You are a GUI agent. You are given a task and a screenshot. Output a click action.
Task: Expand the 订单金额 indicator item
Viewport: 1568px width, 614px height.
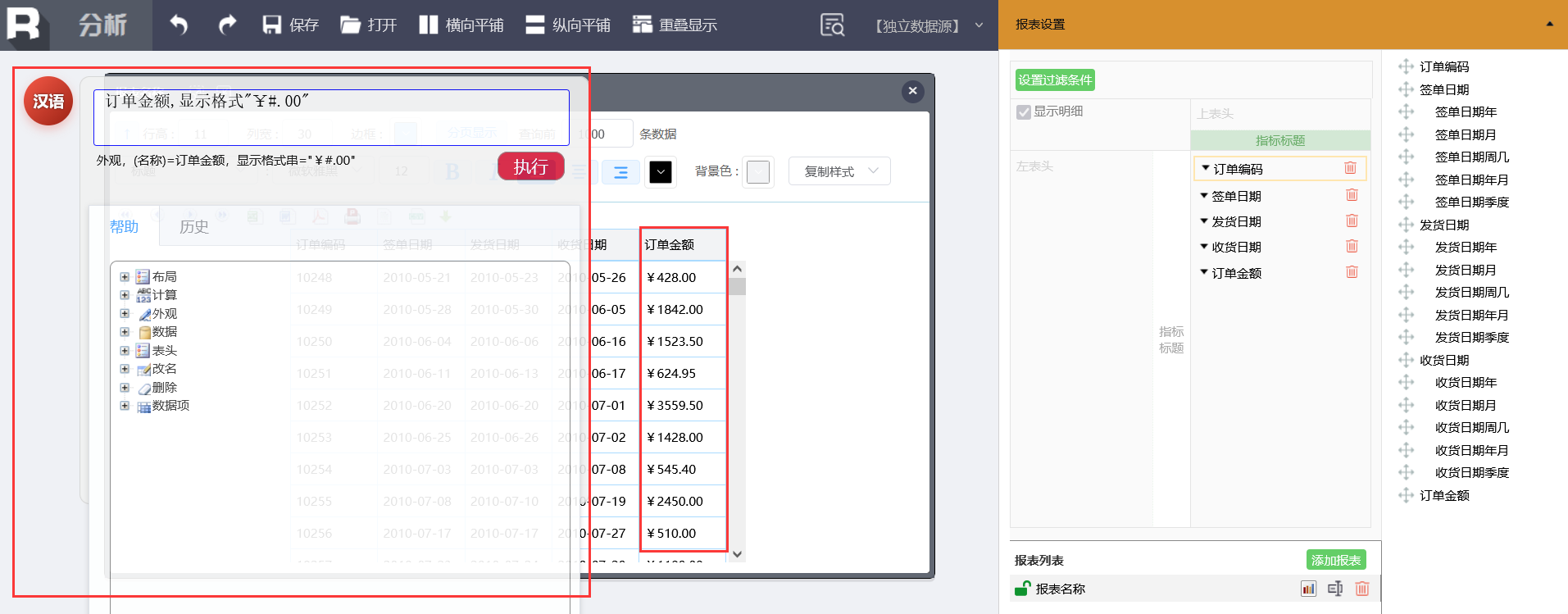tap(1204, 272)
